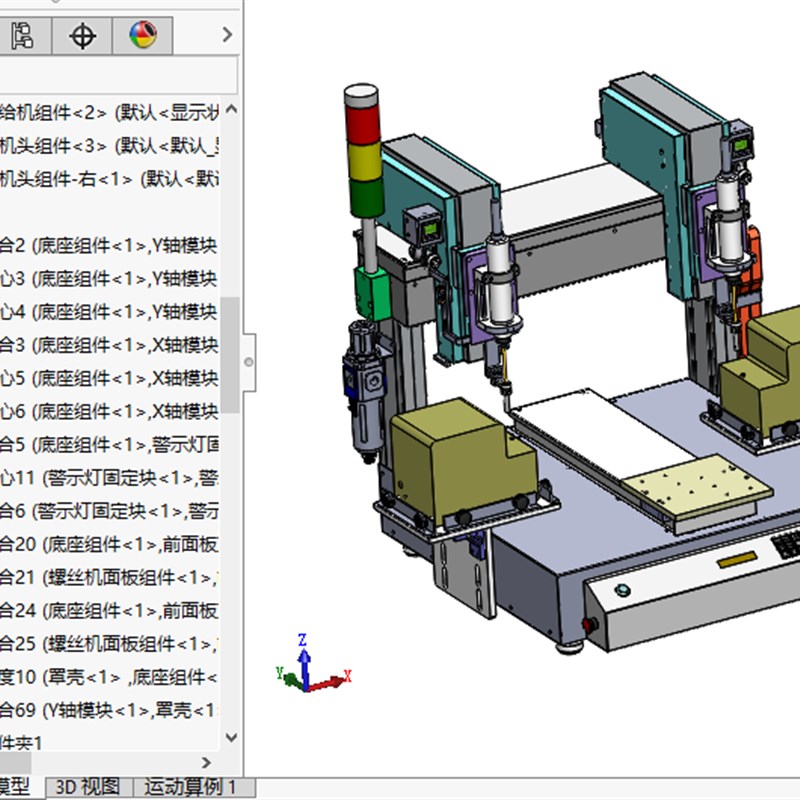Open the FeatureManager design tree tab
Image resolution: width=800 pixels, height=800 pixels.
[23, 36]
